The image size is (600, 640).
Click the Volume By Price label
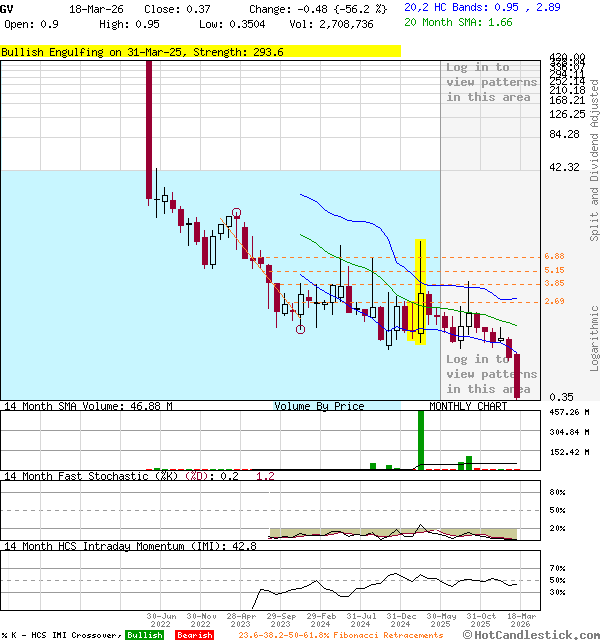[319, 407]
